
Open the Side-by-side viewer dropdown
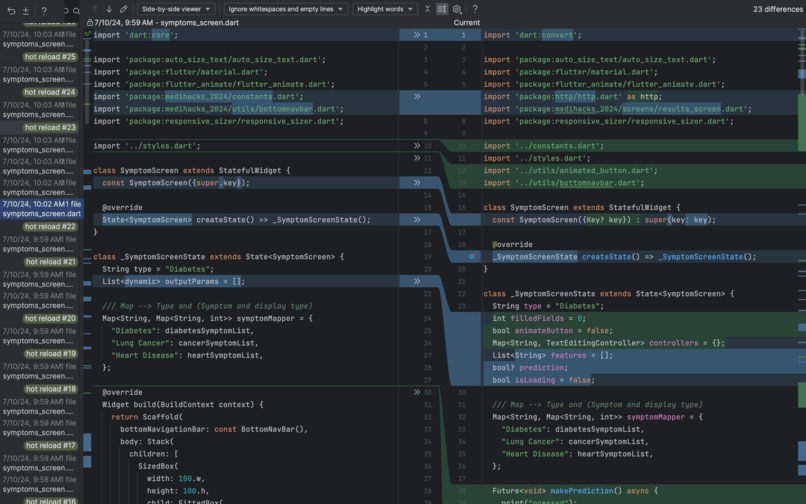point(176,9)
